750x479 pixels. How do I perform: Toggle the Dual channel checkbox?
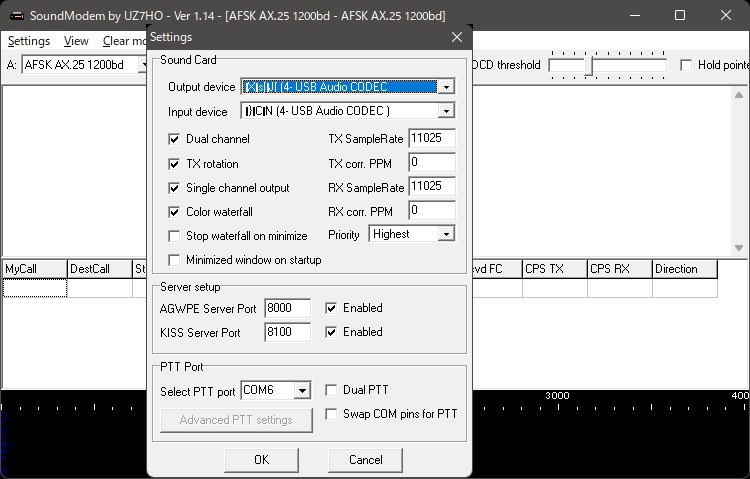point(175,139)
